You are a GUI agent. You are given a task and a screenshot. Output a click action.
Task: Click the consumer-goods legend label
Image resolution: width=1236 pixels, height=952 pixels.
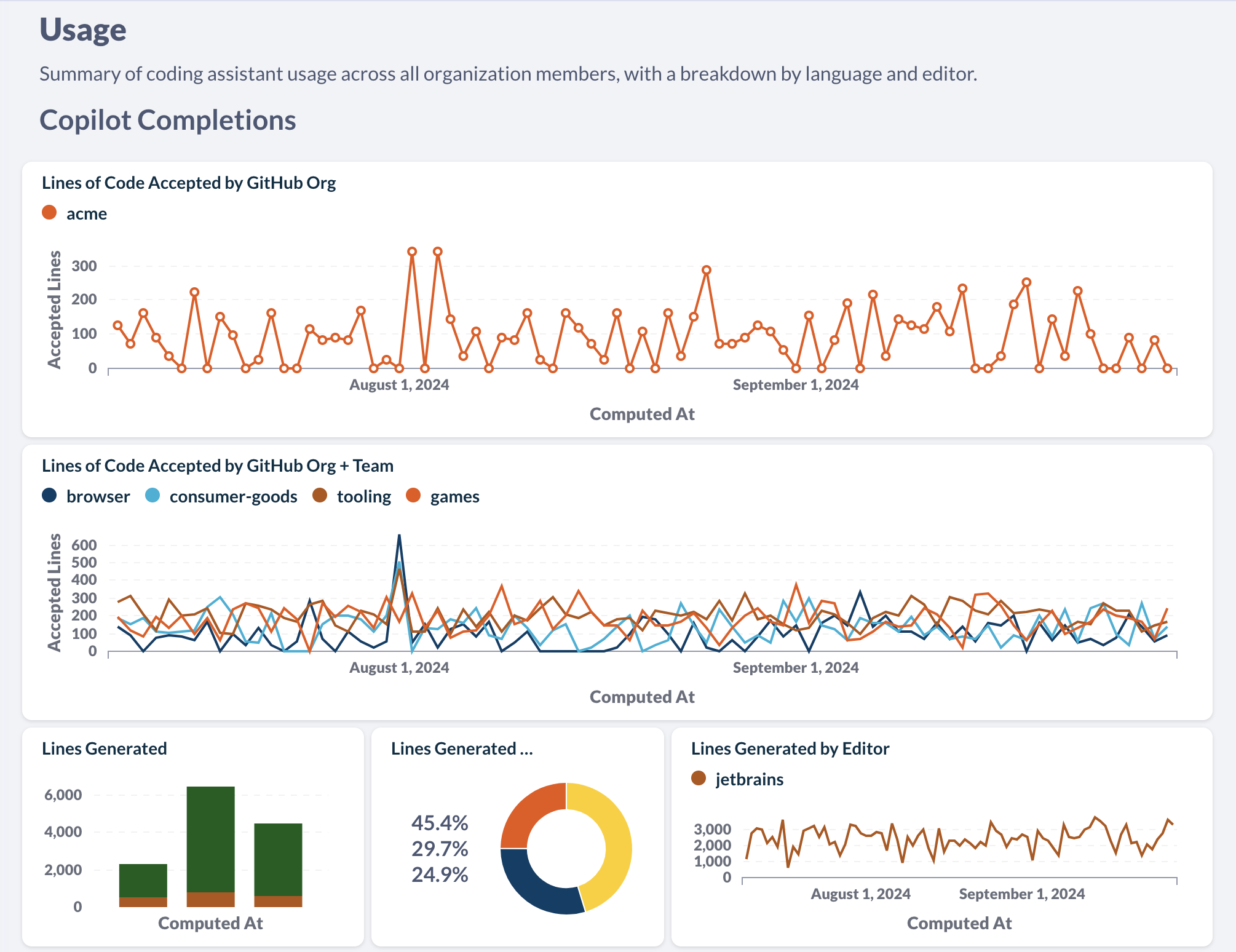234,497
